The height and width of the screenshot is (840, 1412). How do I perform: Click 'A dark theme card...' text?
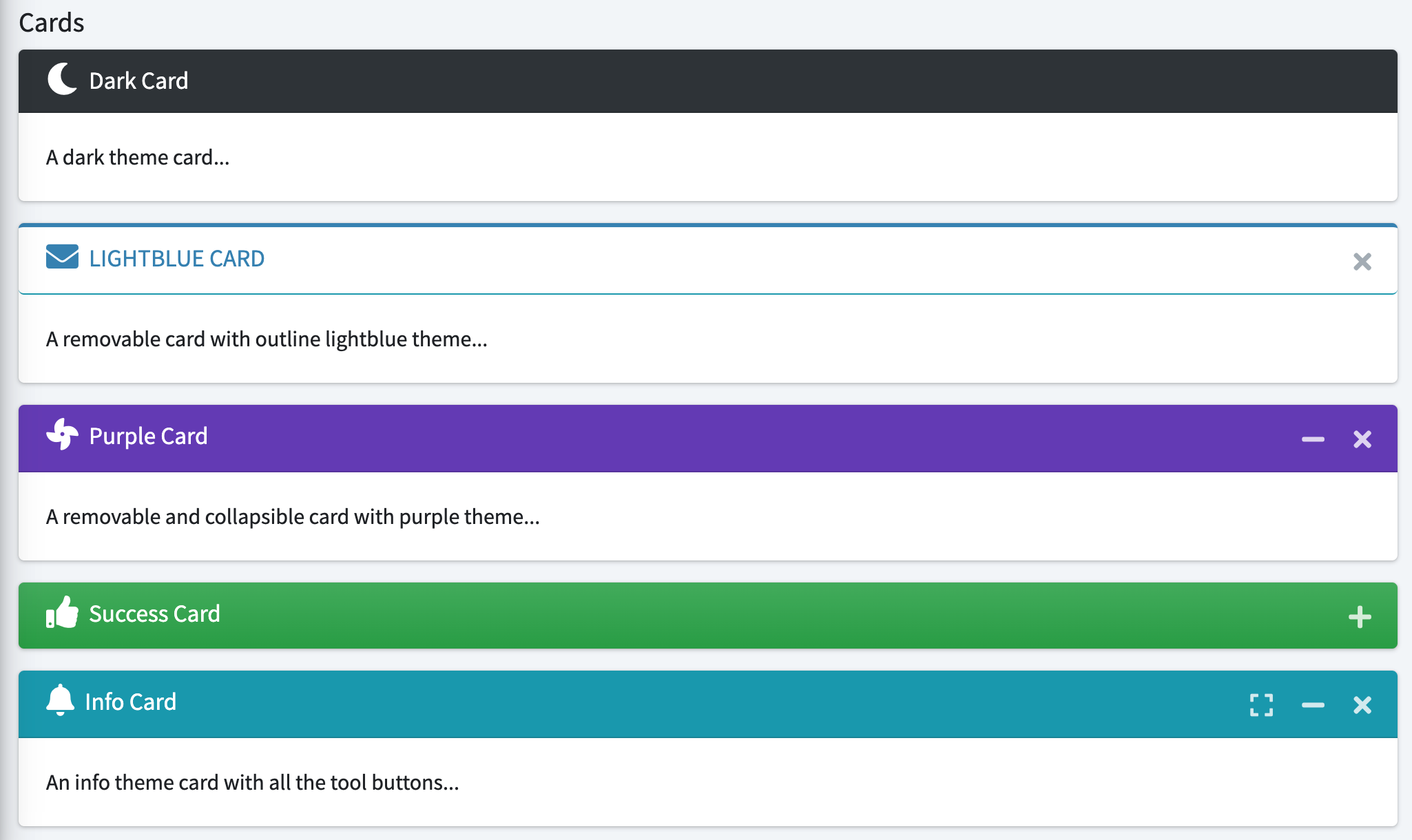138,157
